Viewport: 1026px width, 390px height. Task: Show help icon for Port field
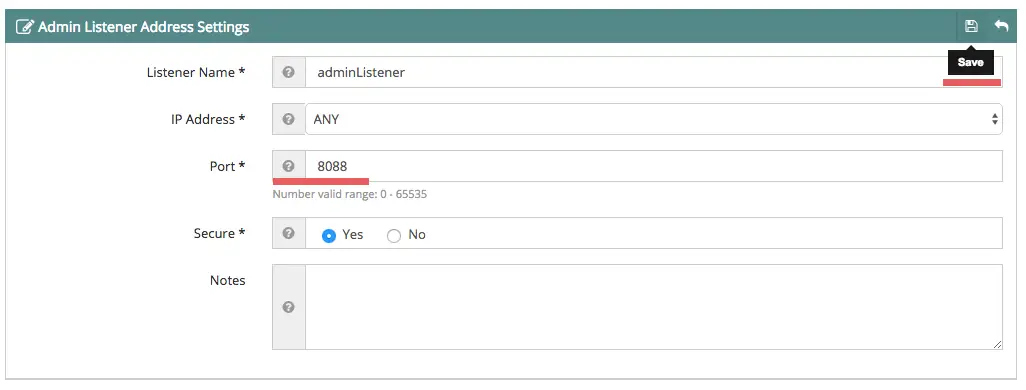click(289, 166)
